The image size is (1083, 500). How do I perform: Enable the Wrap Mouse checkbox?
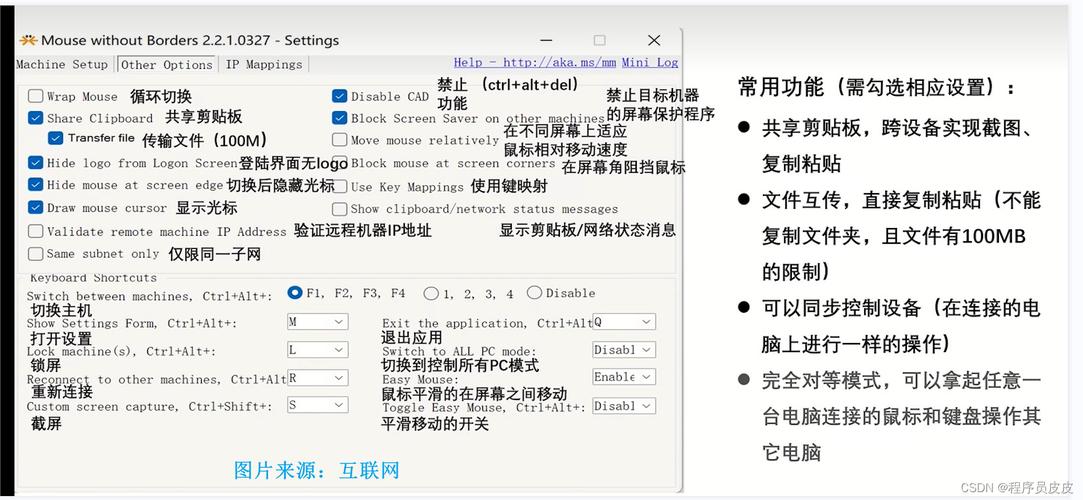pos(36,96)
